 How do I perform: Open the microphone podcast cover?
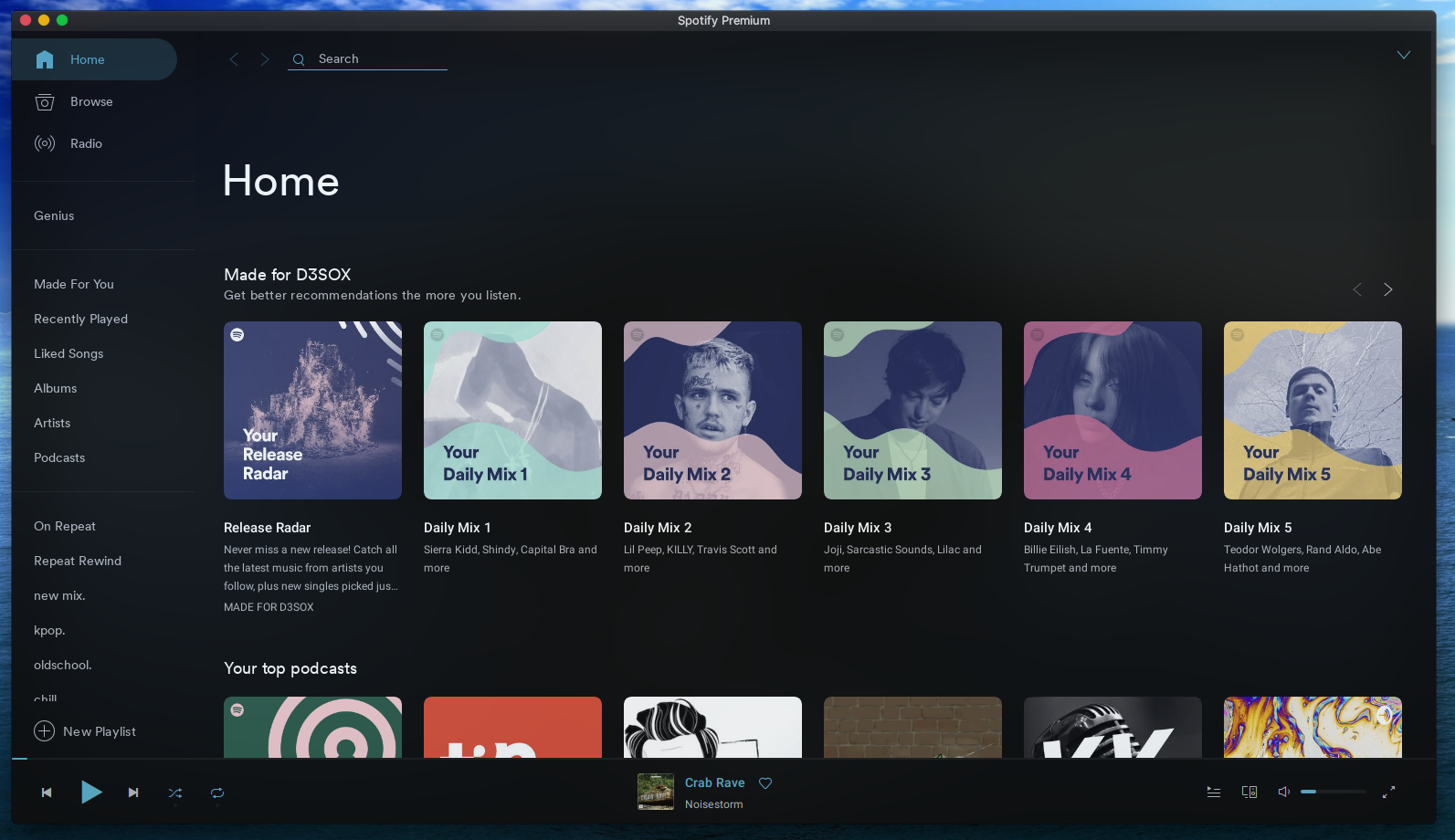(1112, 727)
